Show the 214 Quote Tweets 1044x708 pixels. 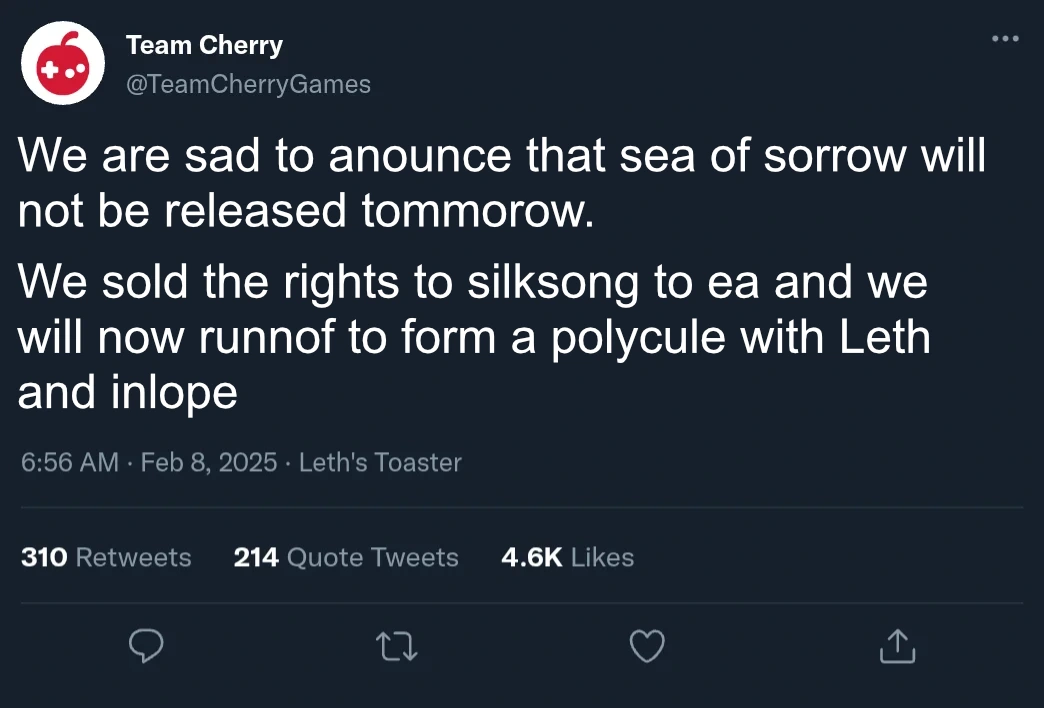(346, 557)
